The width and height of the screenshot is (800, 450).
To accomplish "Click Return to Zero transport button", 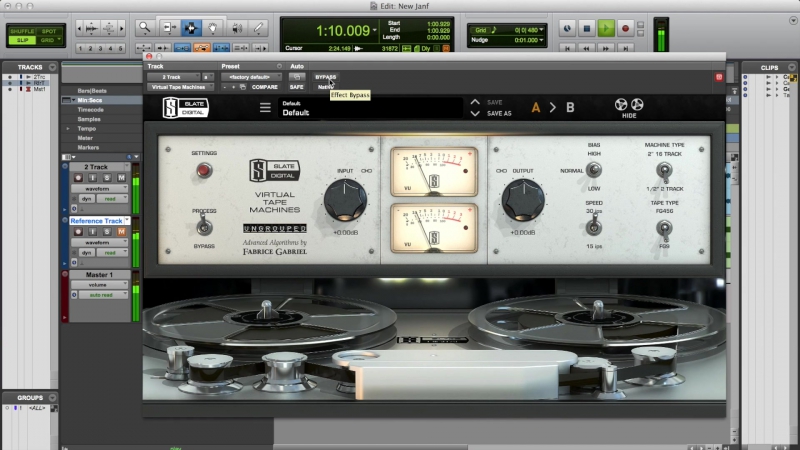I will tap(567, 48).
